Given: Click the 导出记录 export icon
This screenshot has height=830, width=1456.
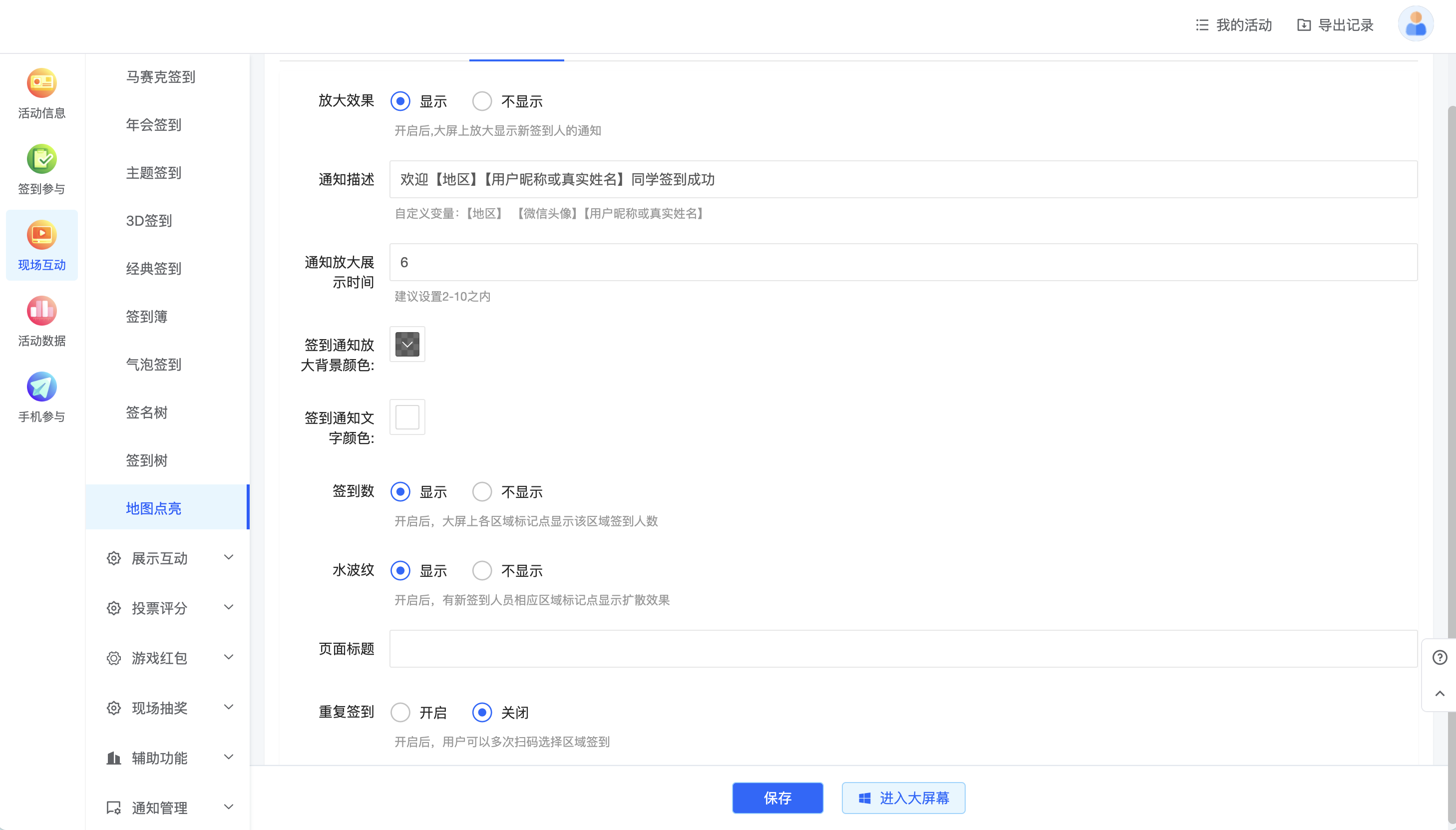Looking at the screenshot, I should click(x=1304, y=25).
